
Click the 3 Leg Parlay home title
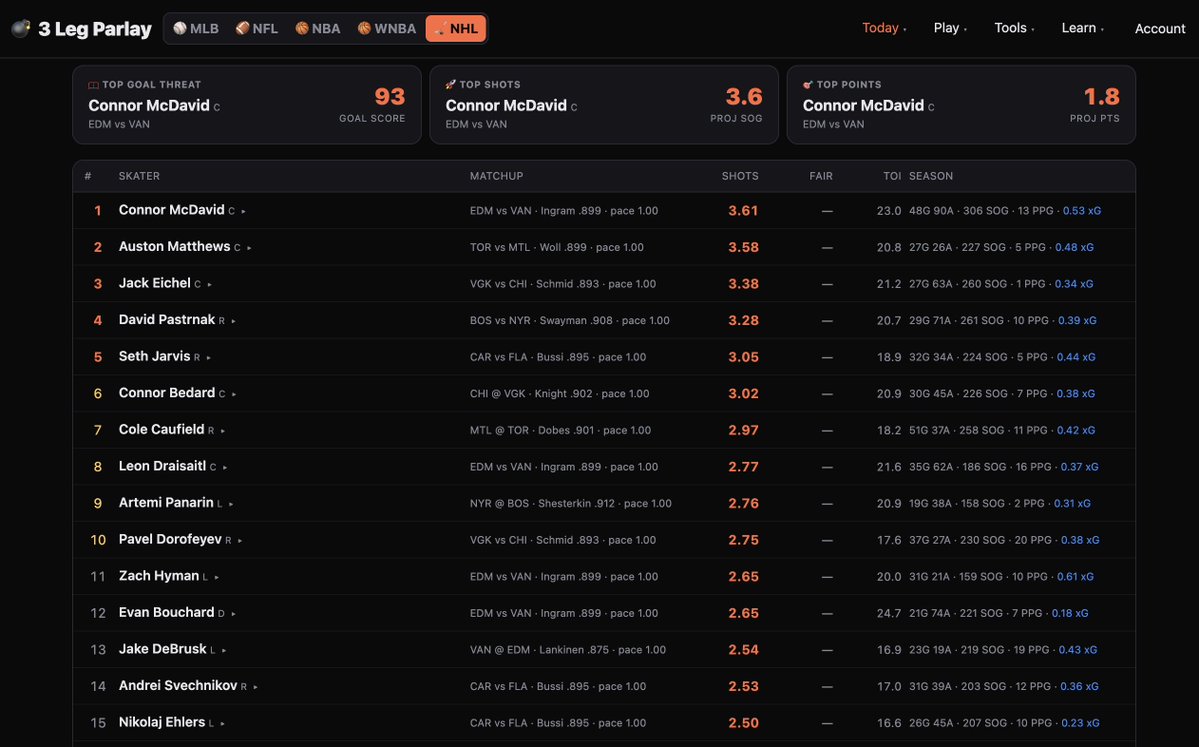(x=95, y=29)
